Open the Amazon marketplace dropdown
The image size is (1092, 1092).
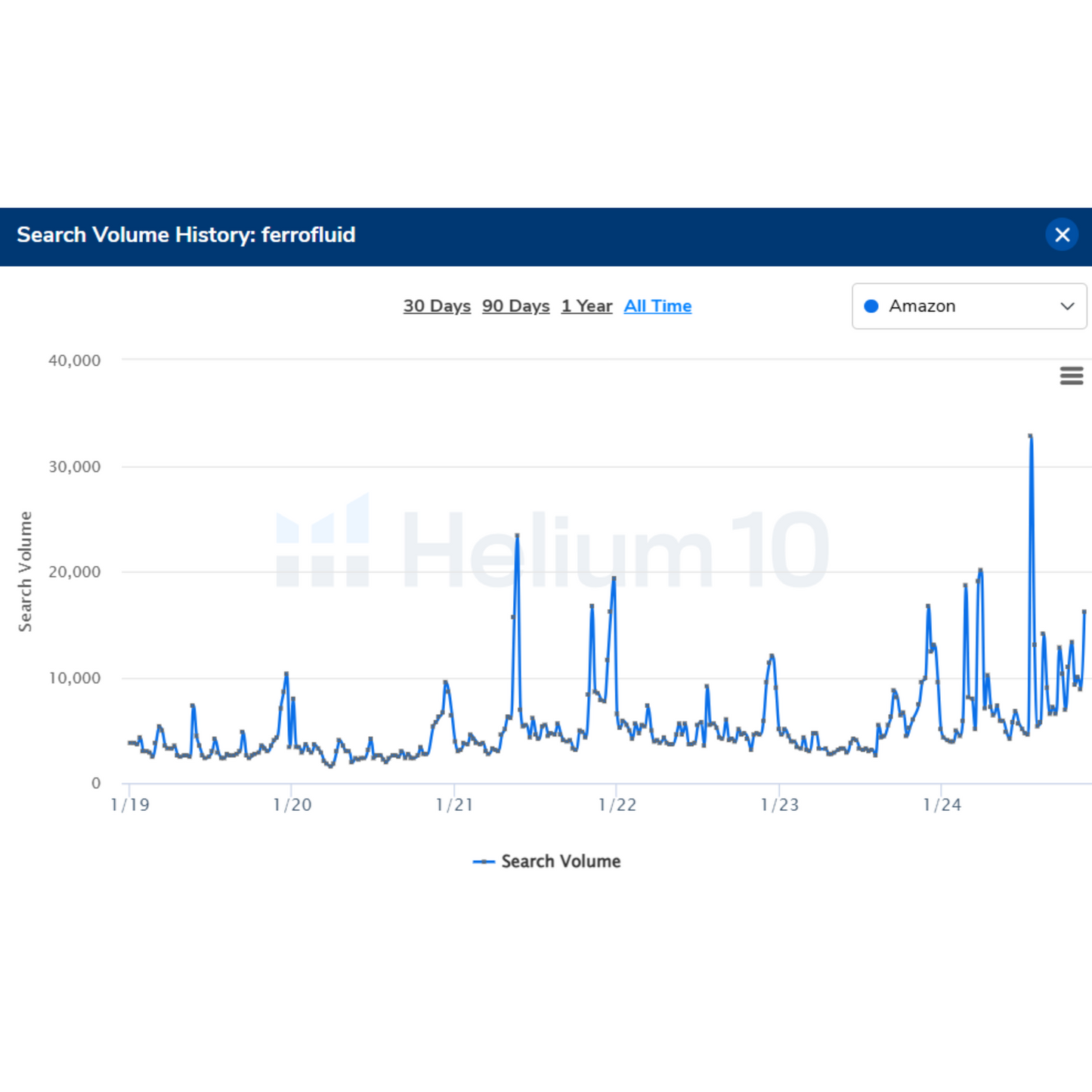(969, 306)
